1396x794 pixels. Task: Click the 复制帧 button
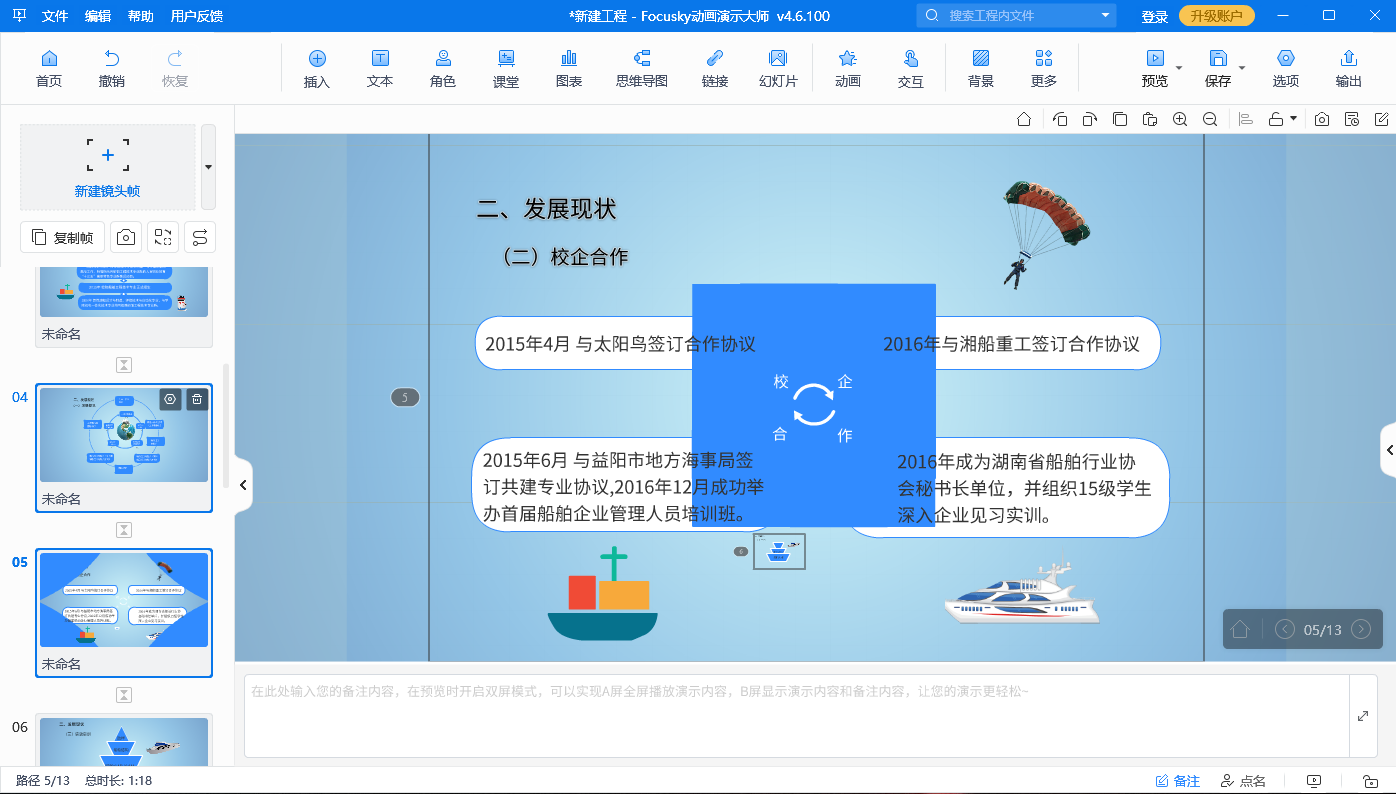[62, 237]
